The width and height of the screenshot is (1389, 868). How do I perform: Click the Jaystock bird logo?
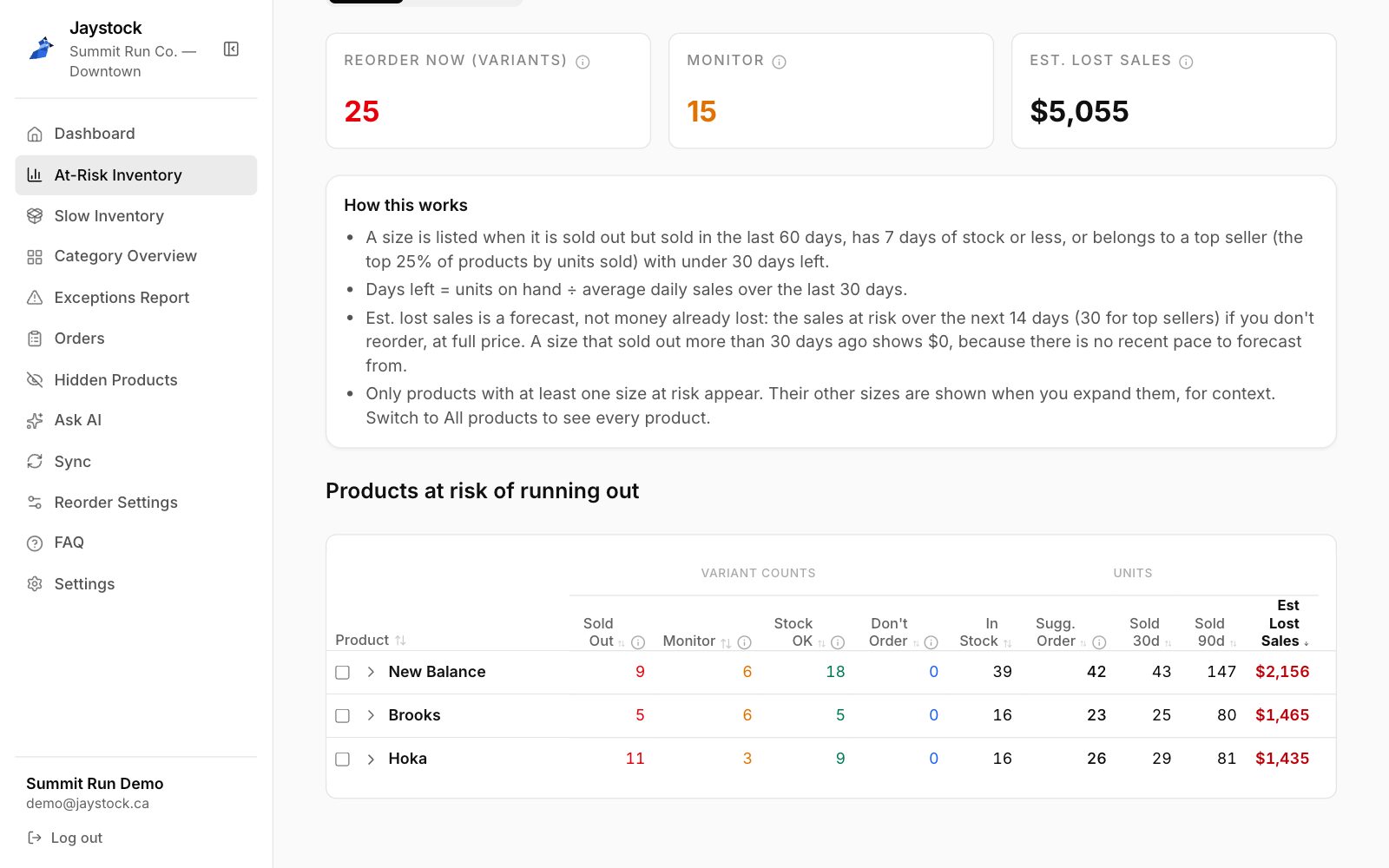click(x=41, y=49)
